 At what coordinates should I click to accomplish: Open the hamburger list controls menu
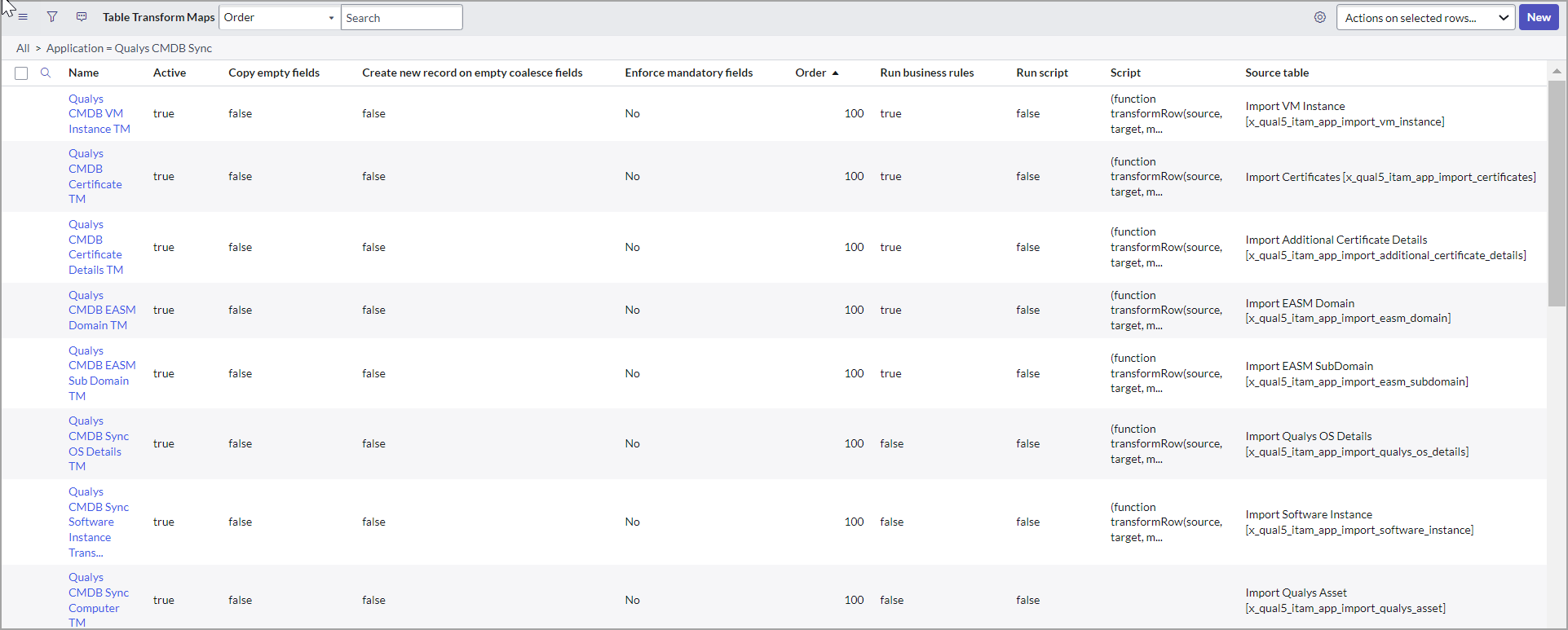pyautogui.click(x=23, y=17)
